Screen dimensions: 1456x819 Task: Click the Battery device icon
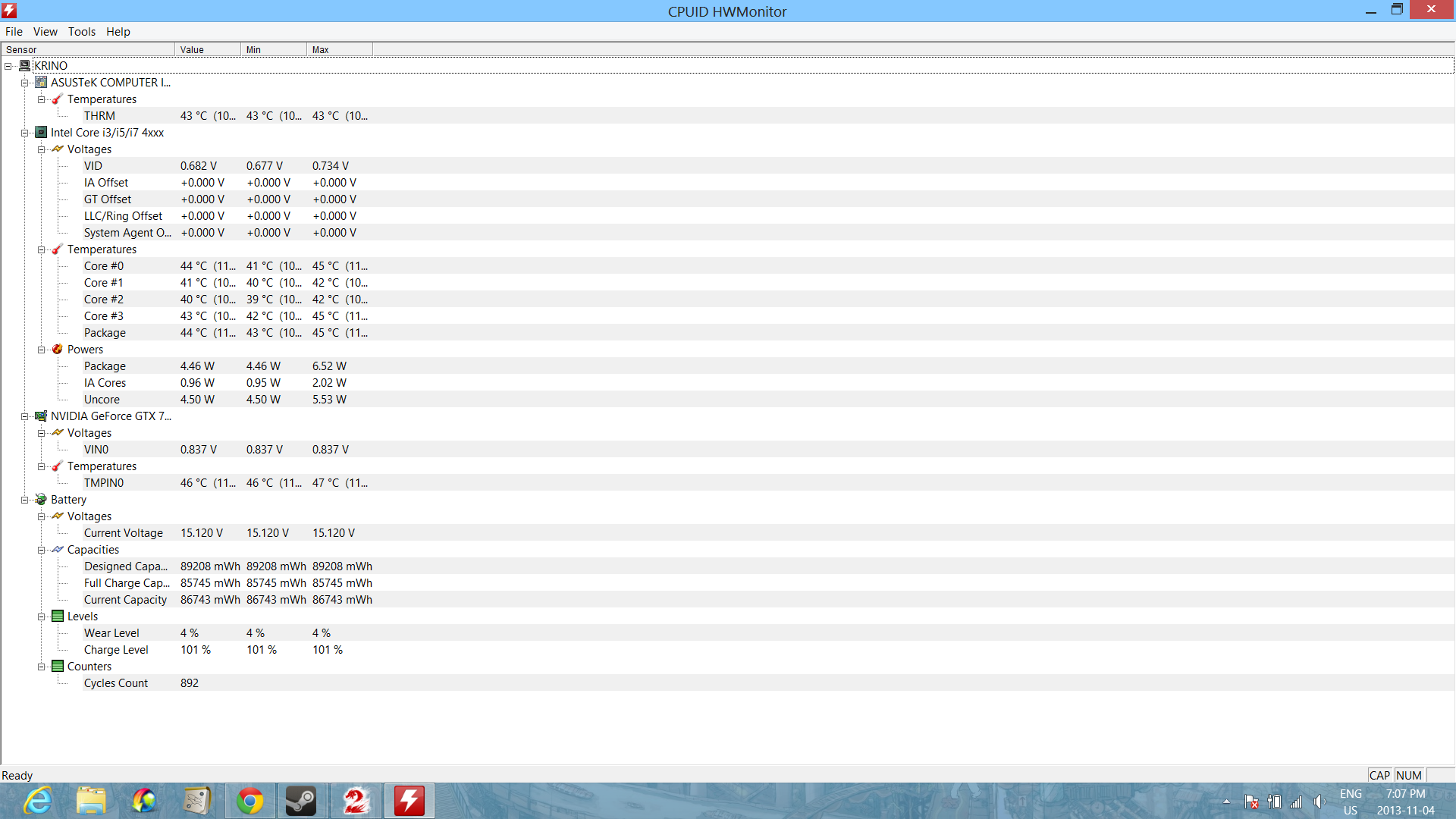point(41,500)
